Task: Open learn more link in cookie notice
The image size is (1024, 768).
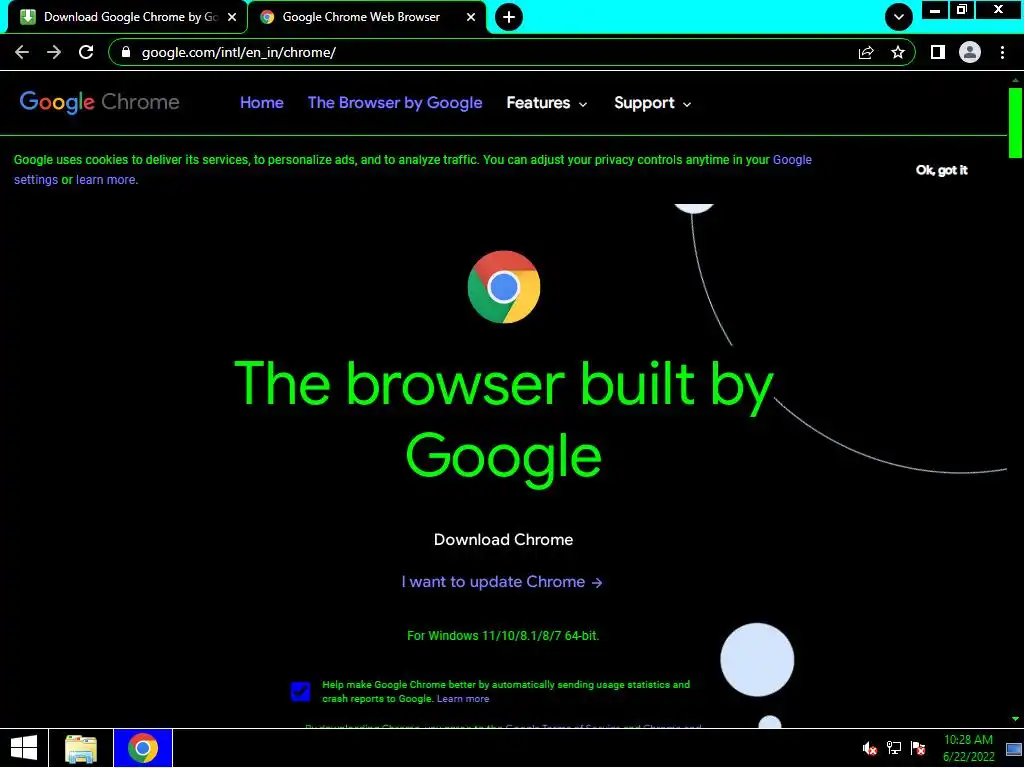Action: click(x=106, y=180)
